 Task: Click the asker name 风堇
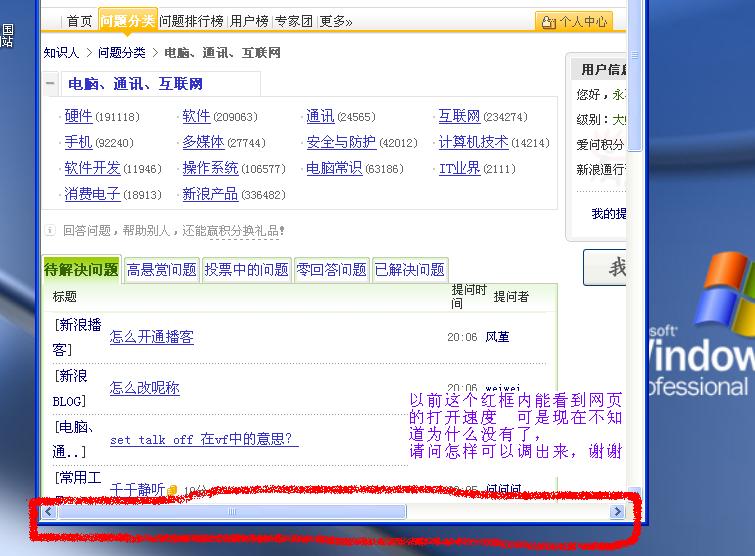[497, 337]
